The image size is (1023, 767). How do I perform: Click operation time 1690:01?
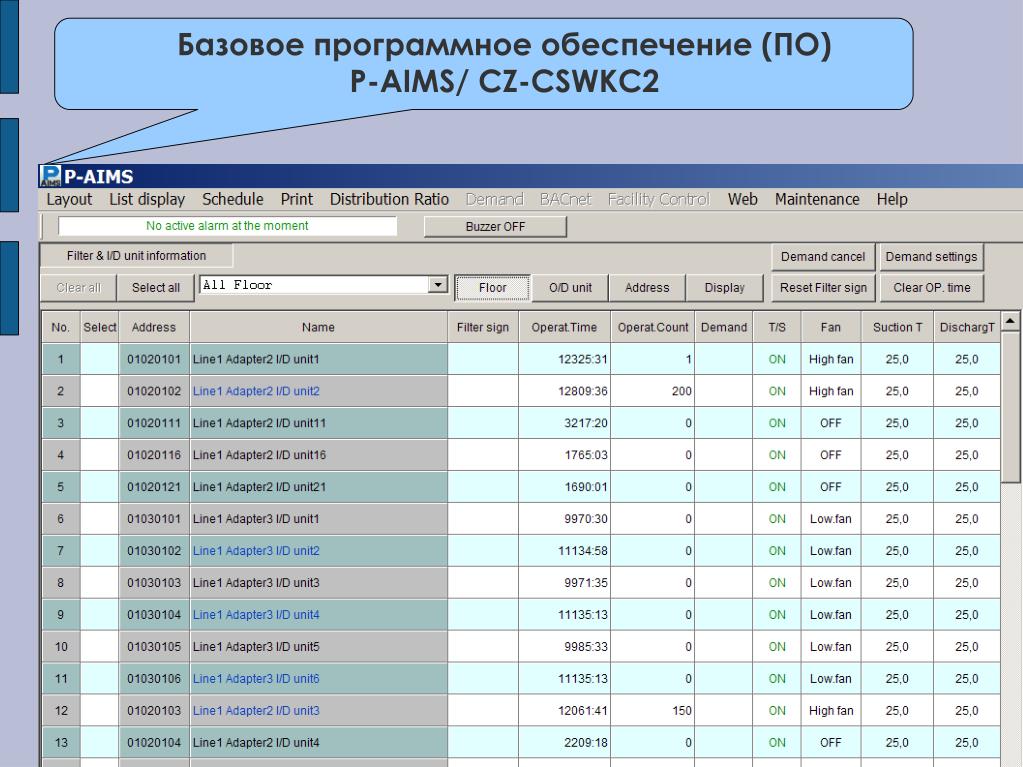(x=586, y=487)
